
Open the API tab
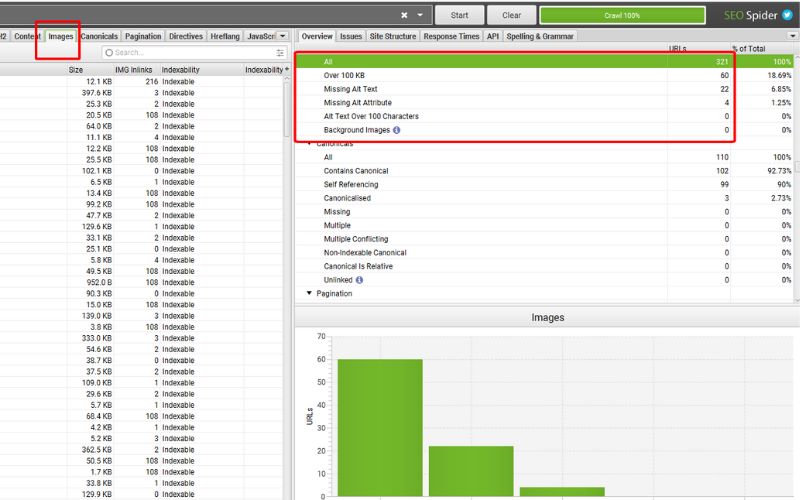click(x=493, y=36)
